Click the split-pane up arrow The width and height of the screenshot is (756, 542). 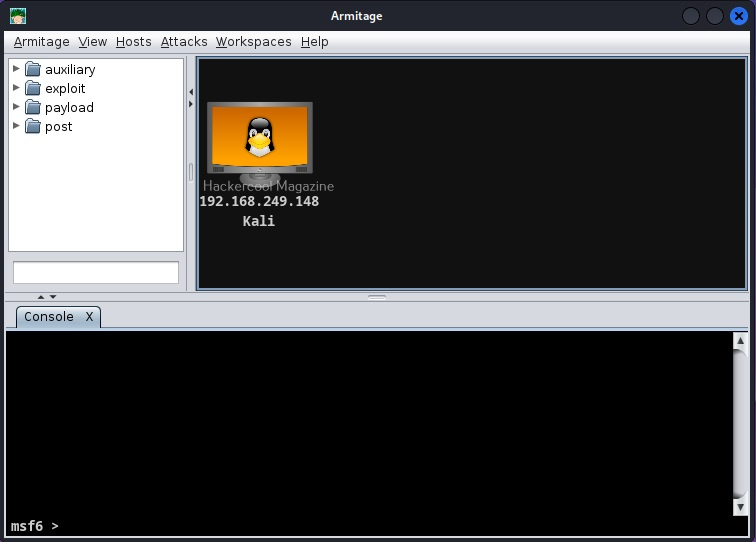pyautogui.click(x=41, y=297)
